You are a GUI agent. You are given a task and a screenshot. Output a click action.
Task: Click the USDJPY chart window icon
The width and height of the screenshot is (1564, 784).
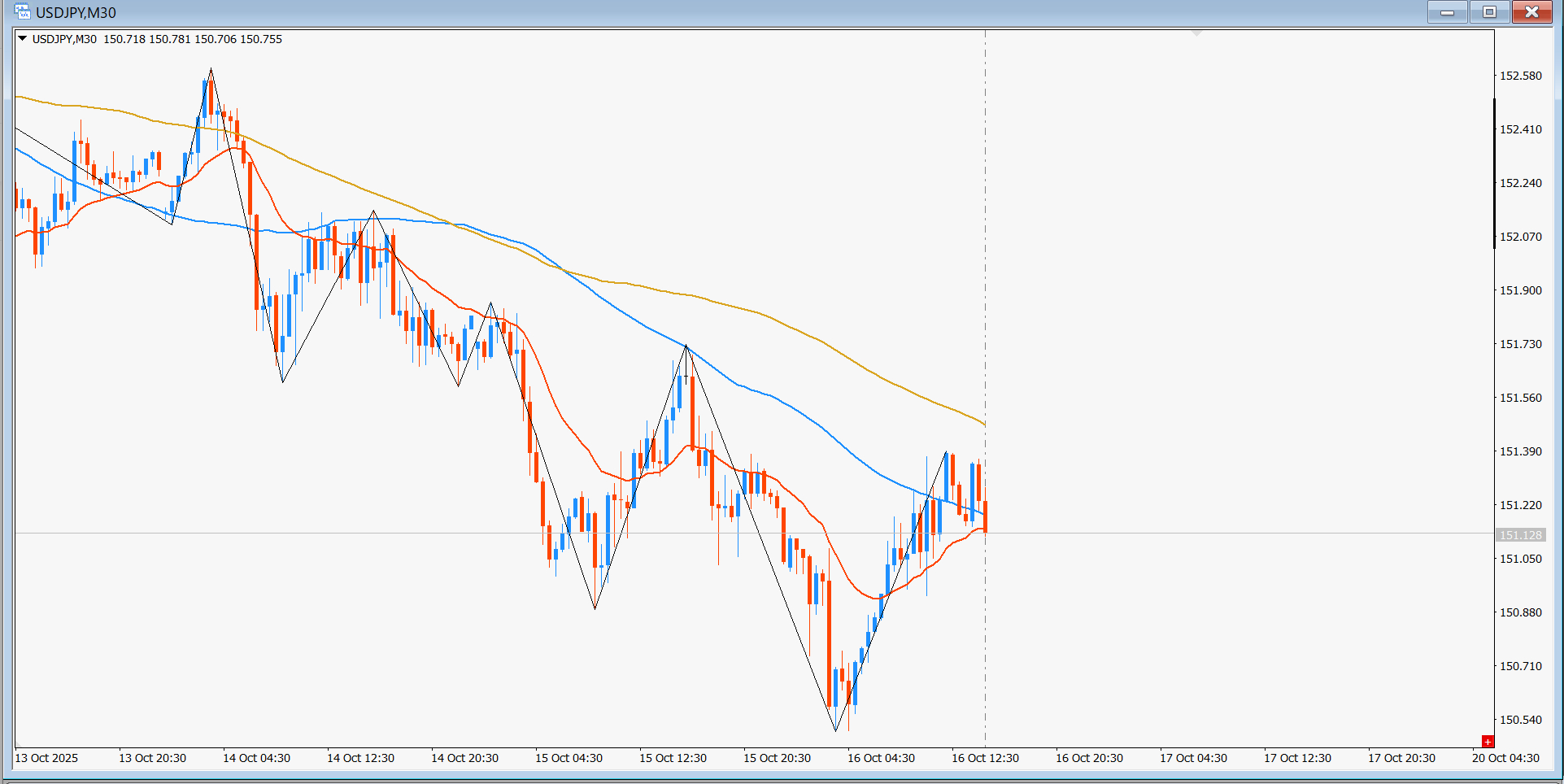(22, 12)
